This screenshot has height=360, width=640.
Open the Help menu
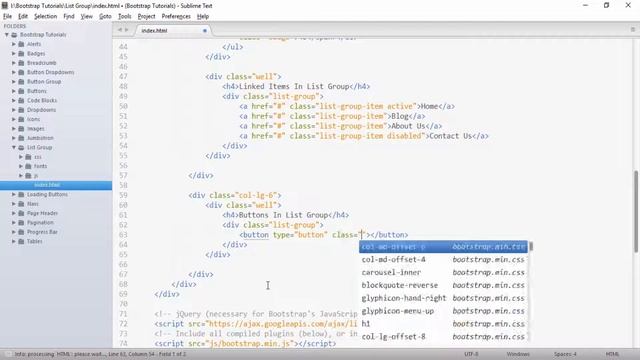click(x=203, y=16)
